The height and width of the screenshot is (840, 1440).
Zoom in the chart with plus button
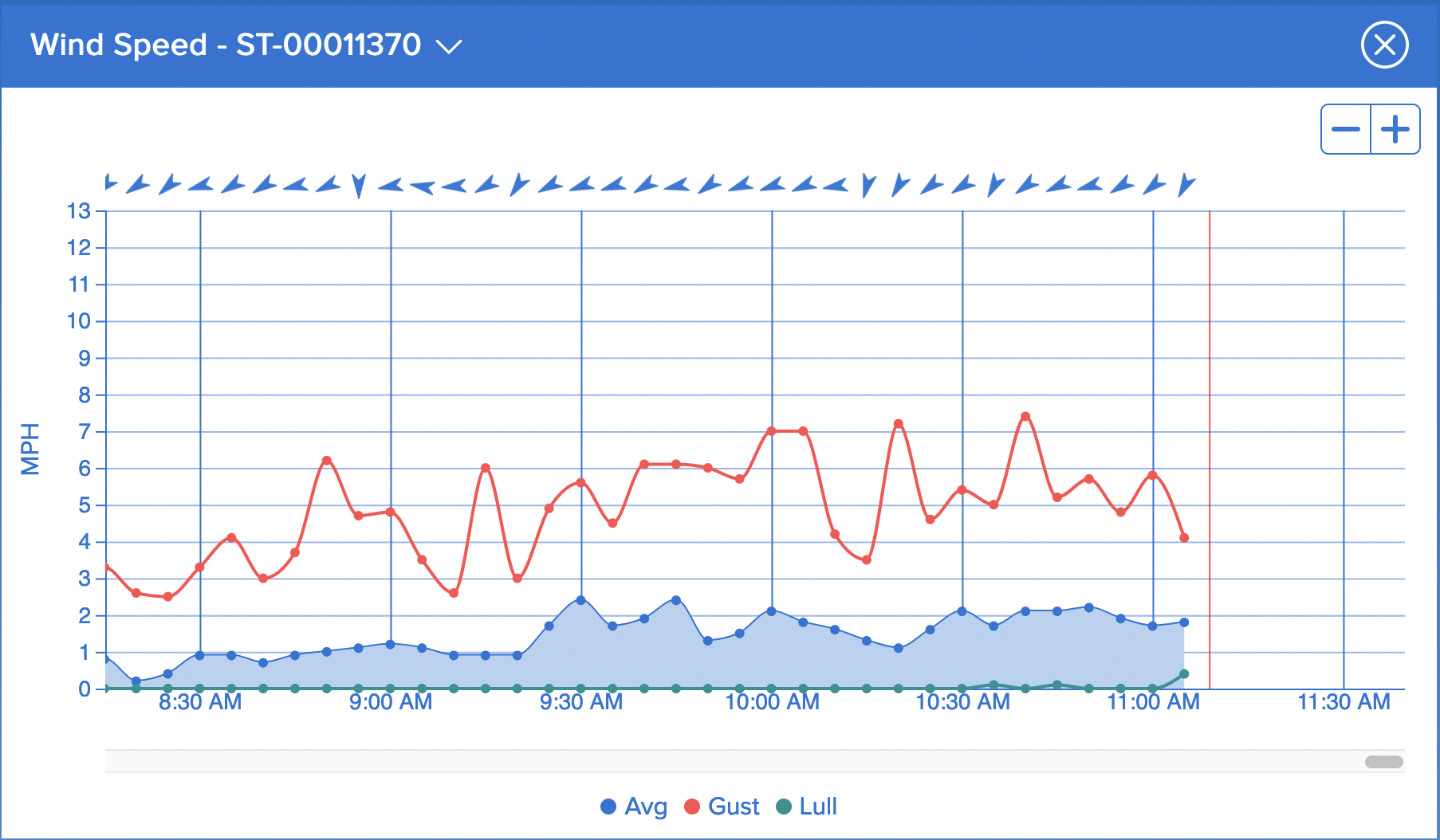click(x=1395, y=129)
